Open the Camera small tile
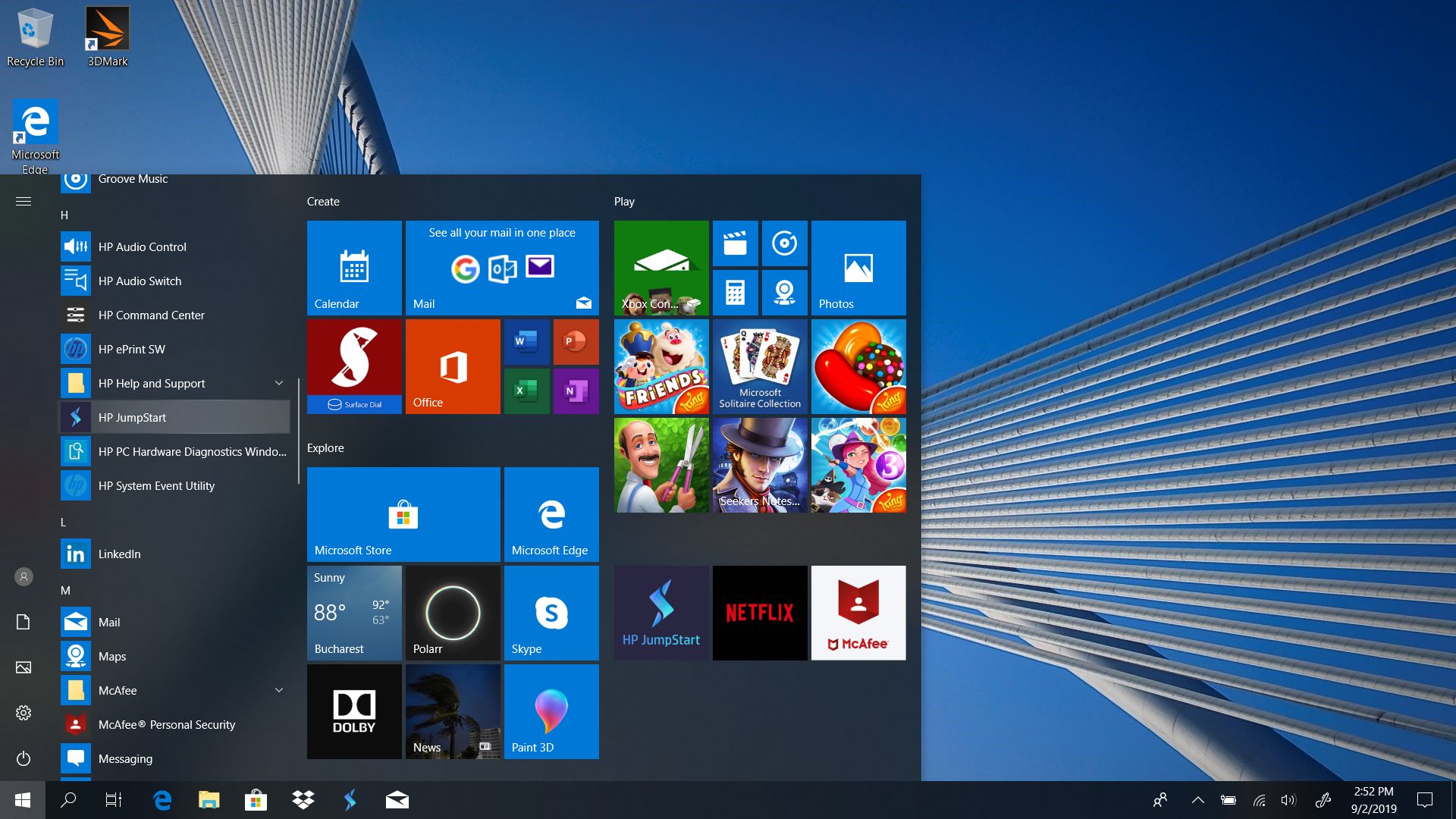This screenshot has height=819, width=1456. click(x=784, y=293)
